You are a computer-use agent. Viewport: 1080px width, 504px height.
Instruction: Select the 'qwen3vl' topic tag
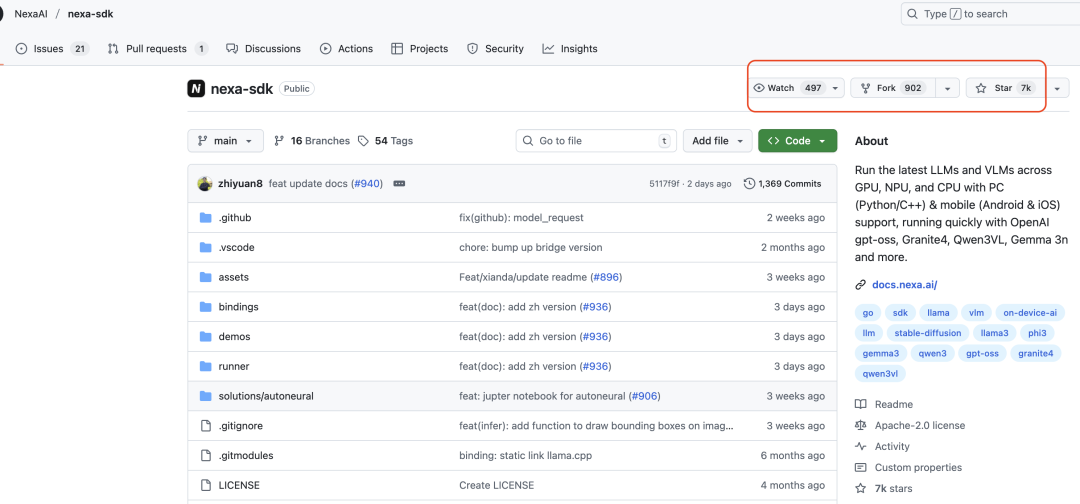[x=880, y=374]
